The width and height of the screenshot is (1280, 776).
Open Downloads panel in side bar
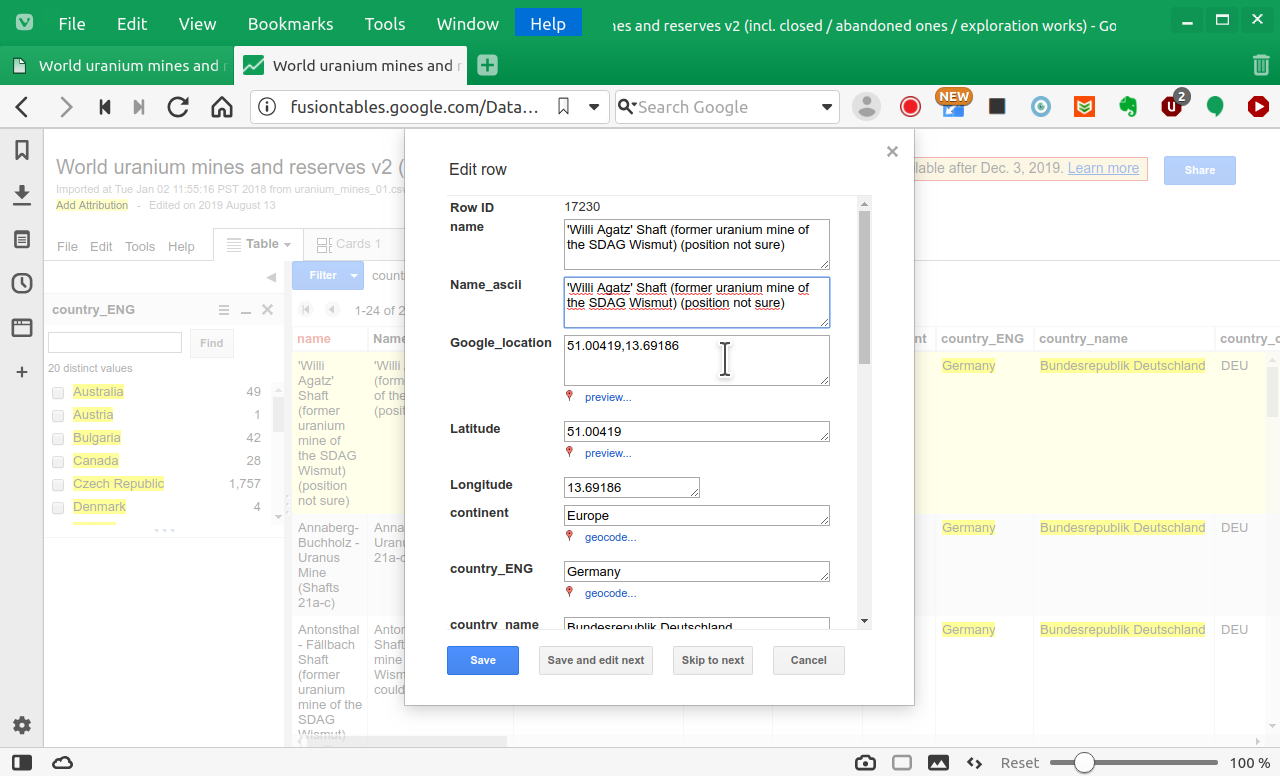click(x=22, y=195)
